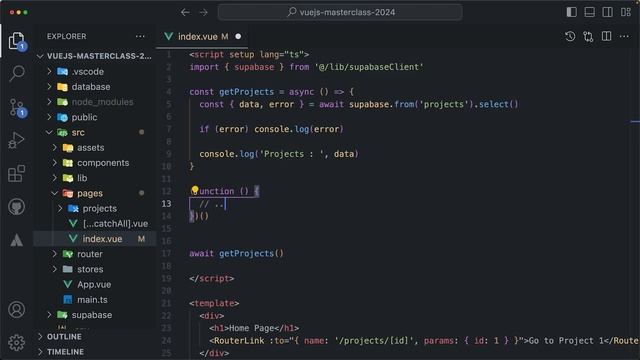Customize layout icon in title bar
The image size is (640, 360).
tap(626, 12)
